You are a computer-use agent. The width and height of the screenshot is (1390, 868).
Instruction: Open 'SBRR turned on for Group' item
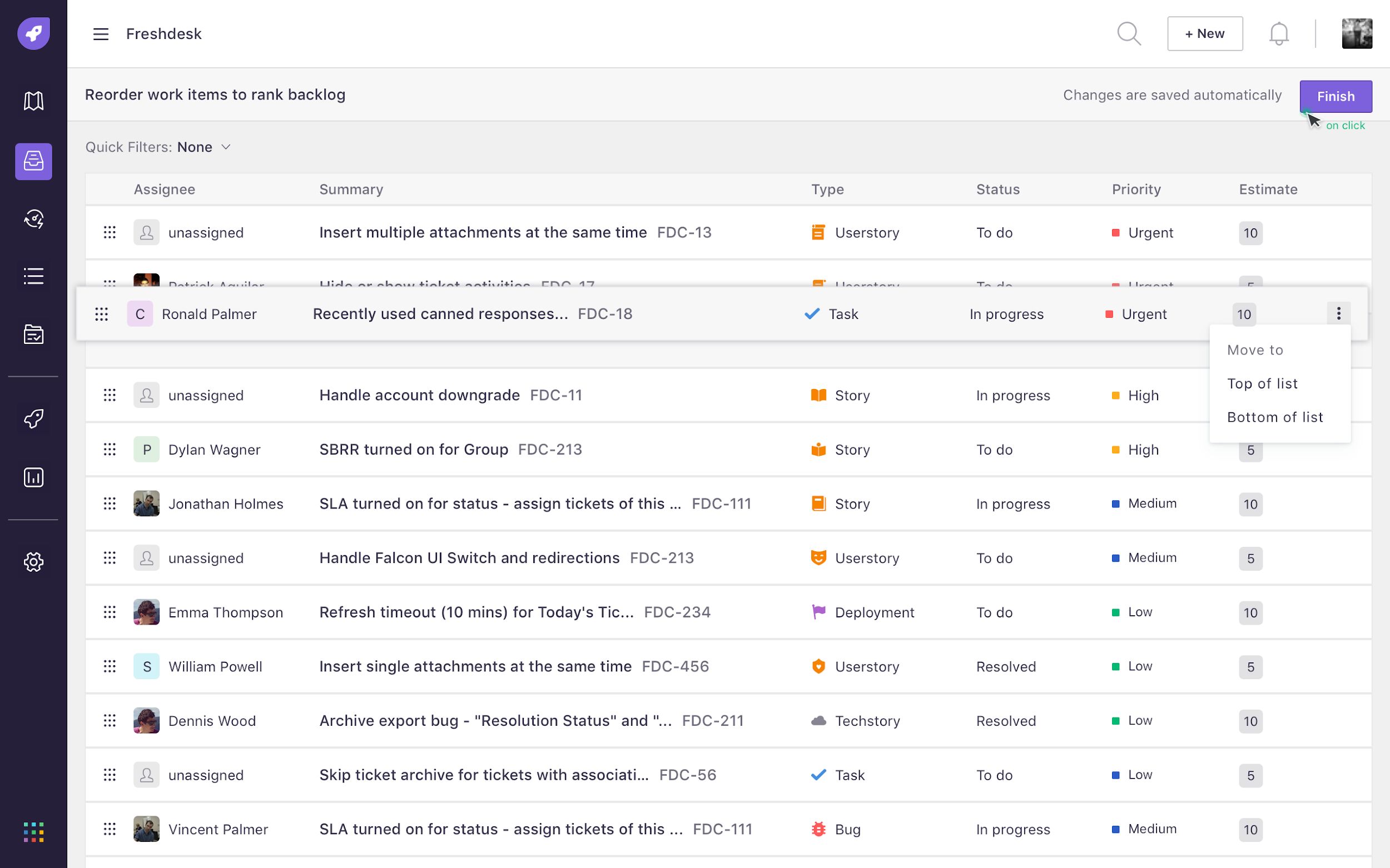point(414,450)
